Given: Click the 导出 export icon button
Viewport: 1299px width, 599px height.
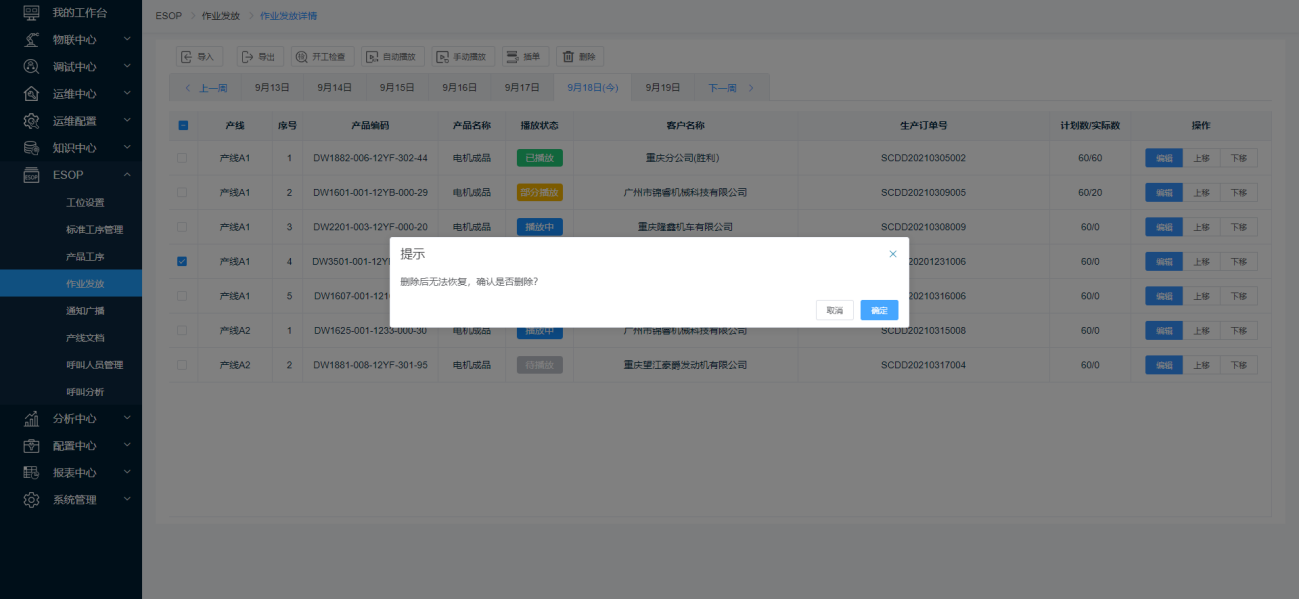Looking at the screenshot, I should click(x=259, y=57).
